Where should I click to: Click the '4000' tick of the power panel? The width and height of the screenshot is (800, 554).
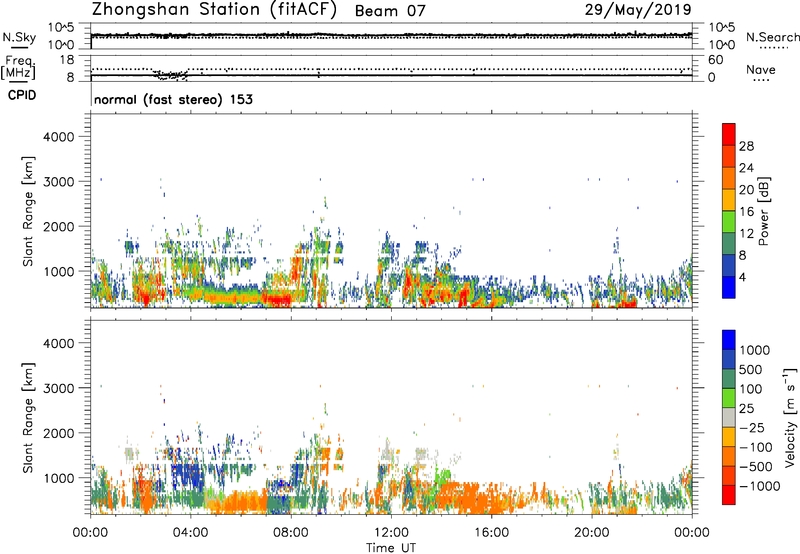59,137
